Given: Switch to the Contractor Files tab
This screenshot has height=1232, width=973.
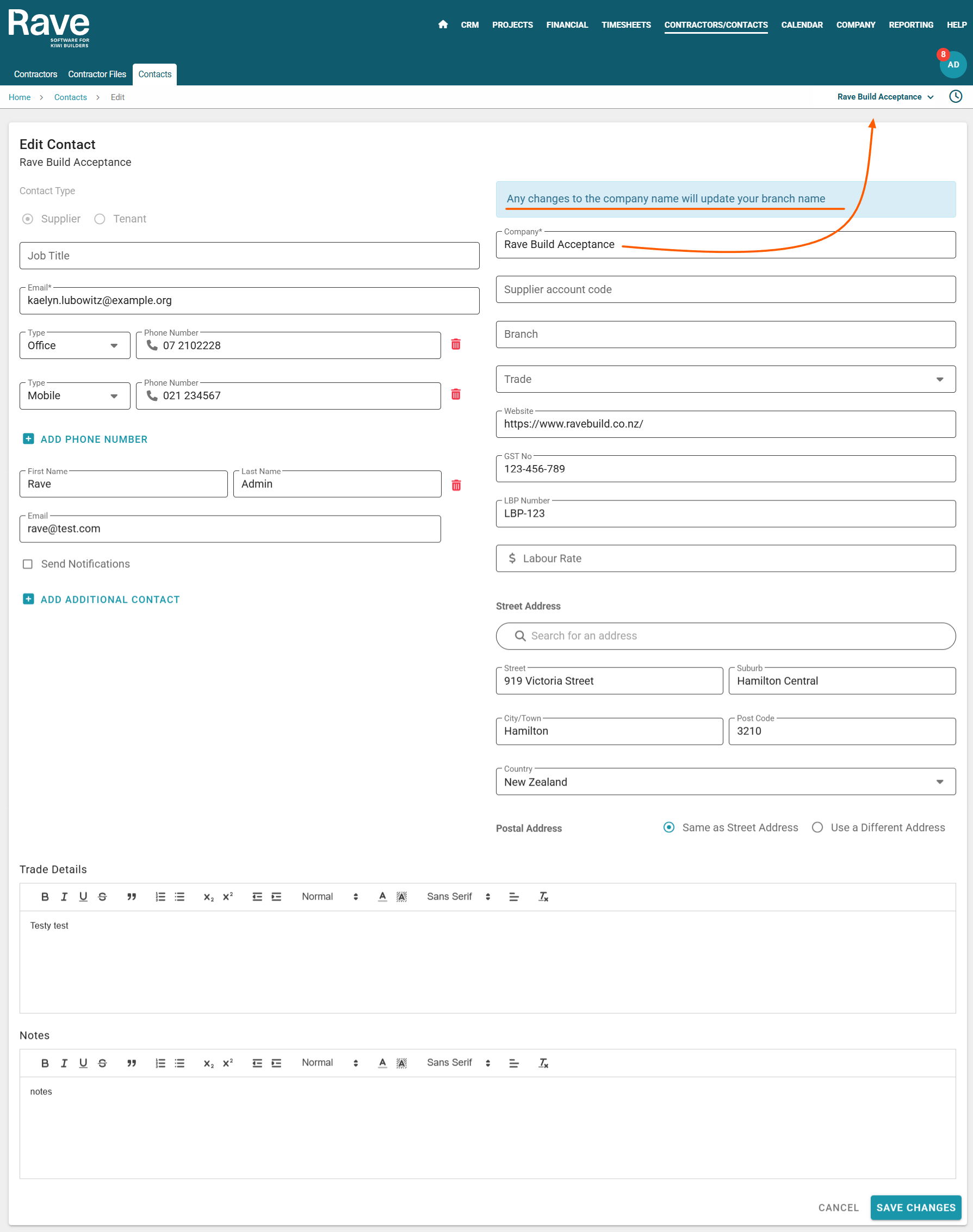Looking at the screenshot, I should point(97,74).
